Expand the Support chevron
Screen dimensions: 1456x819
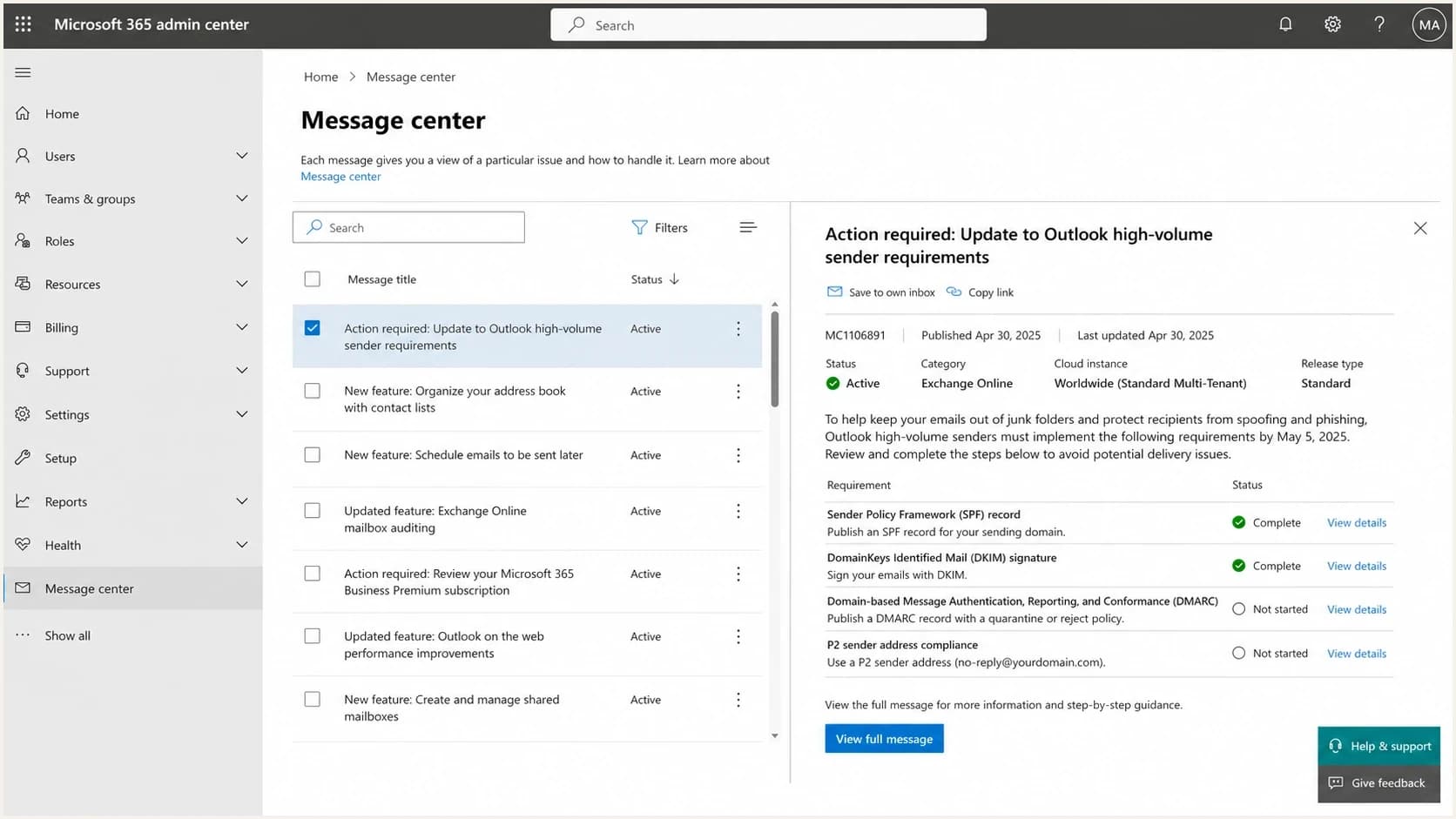242,371
